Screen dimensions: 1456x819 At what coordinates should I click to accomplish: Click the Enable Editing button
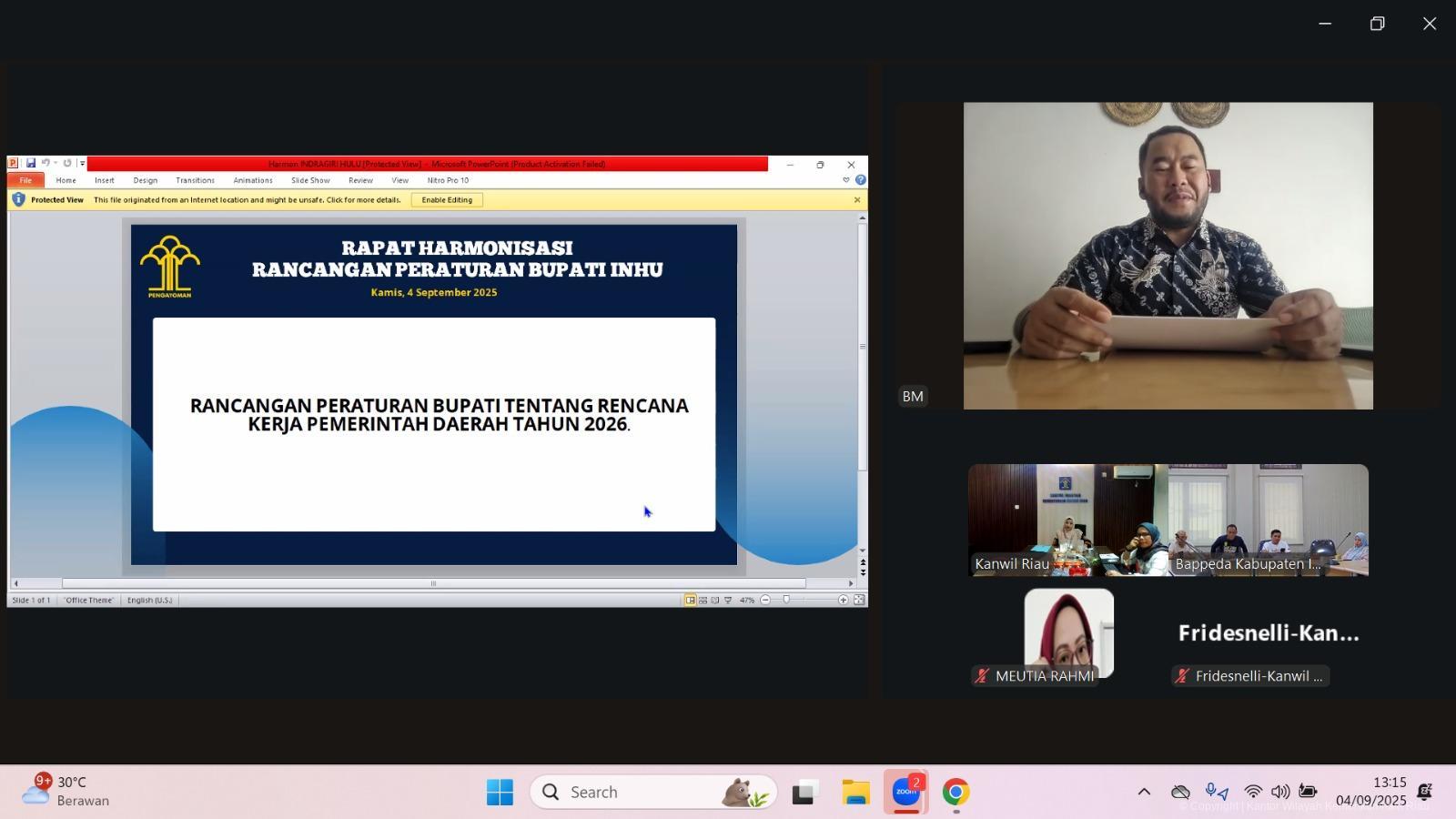[x=447, y=200]
